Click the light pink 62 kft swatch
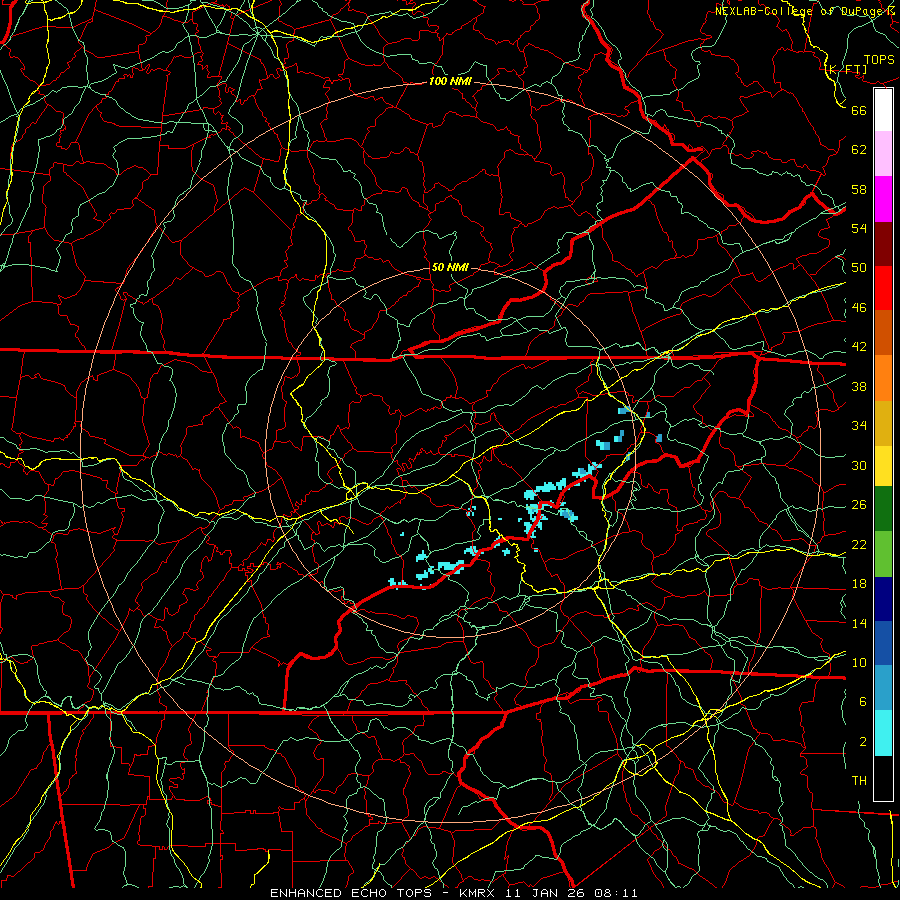 (x=883, y=154)
